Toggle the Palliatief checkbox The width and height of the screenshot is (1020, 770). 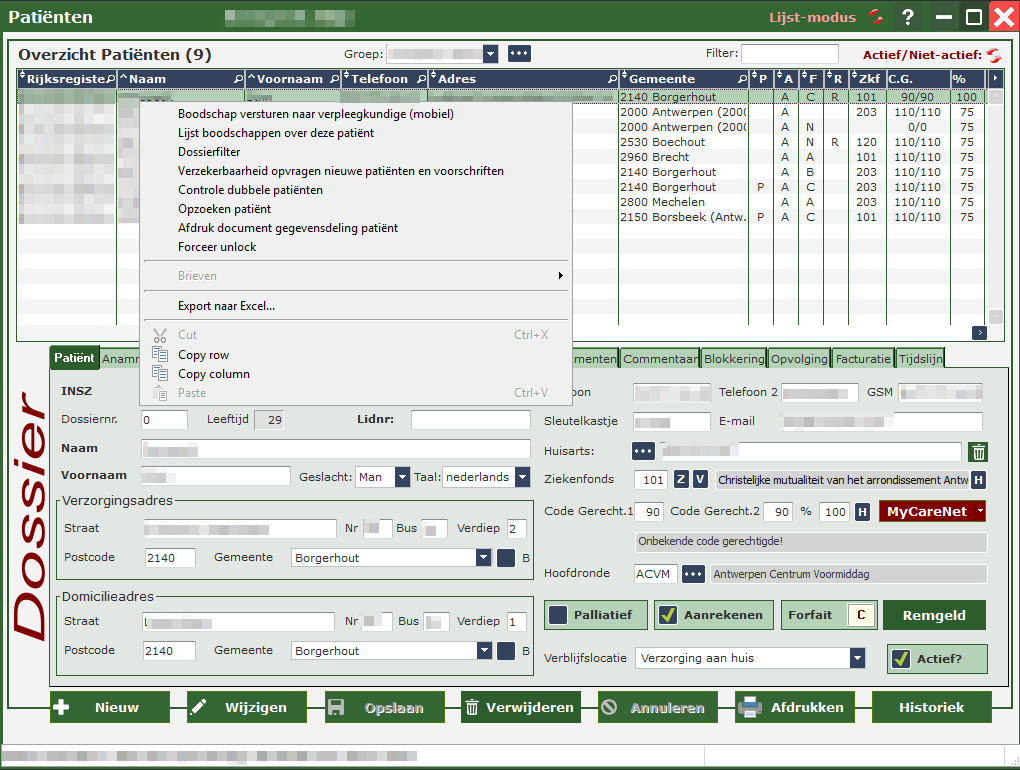coord(558,615)
